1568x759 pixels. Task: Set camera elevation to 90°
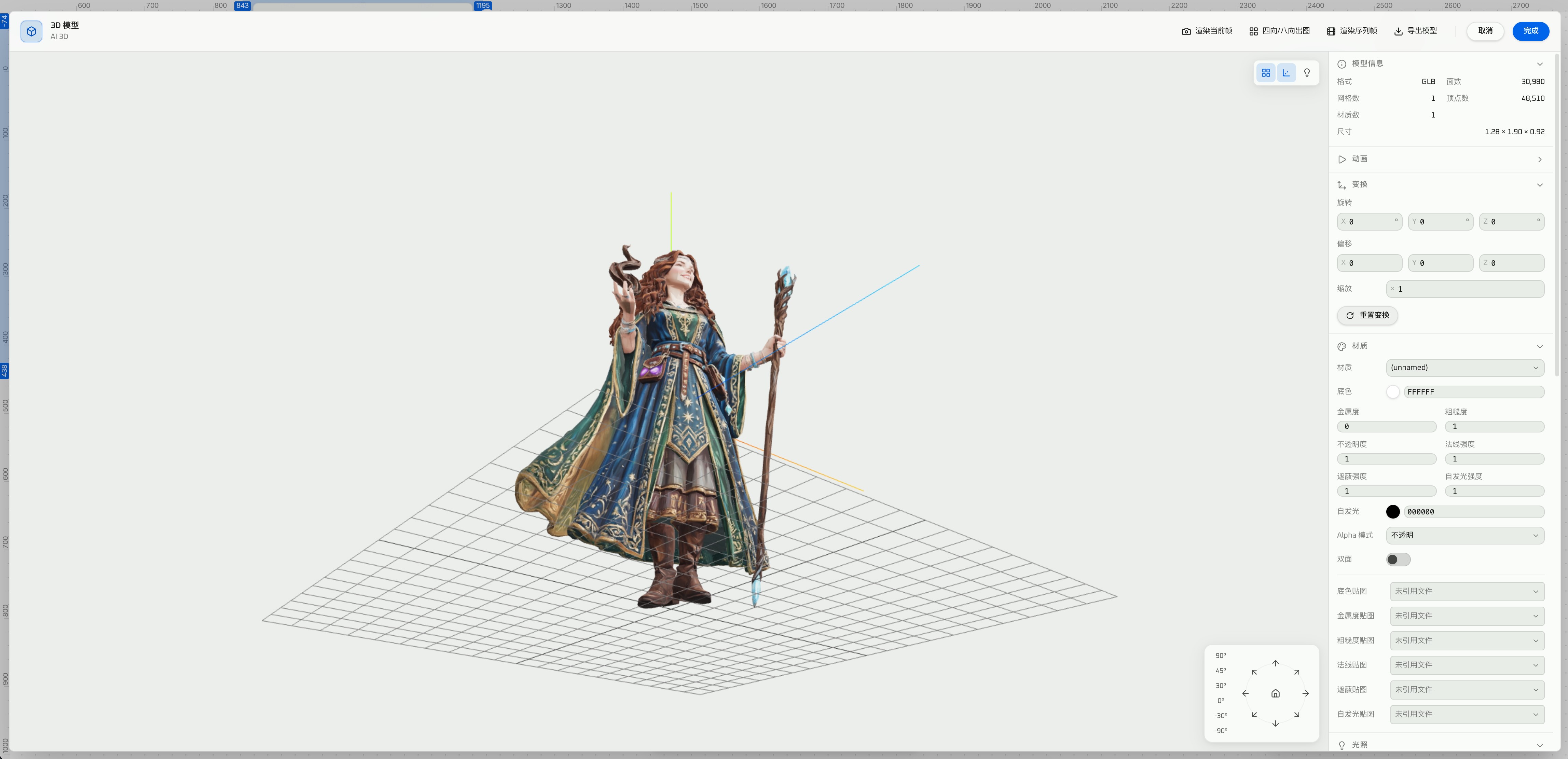[1221, 655]
